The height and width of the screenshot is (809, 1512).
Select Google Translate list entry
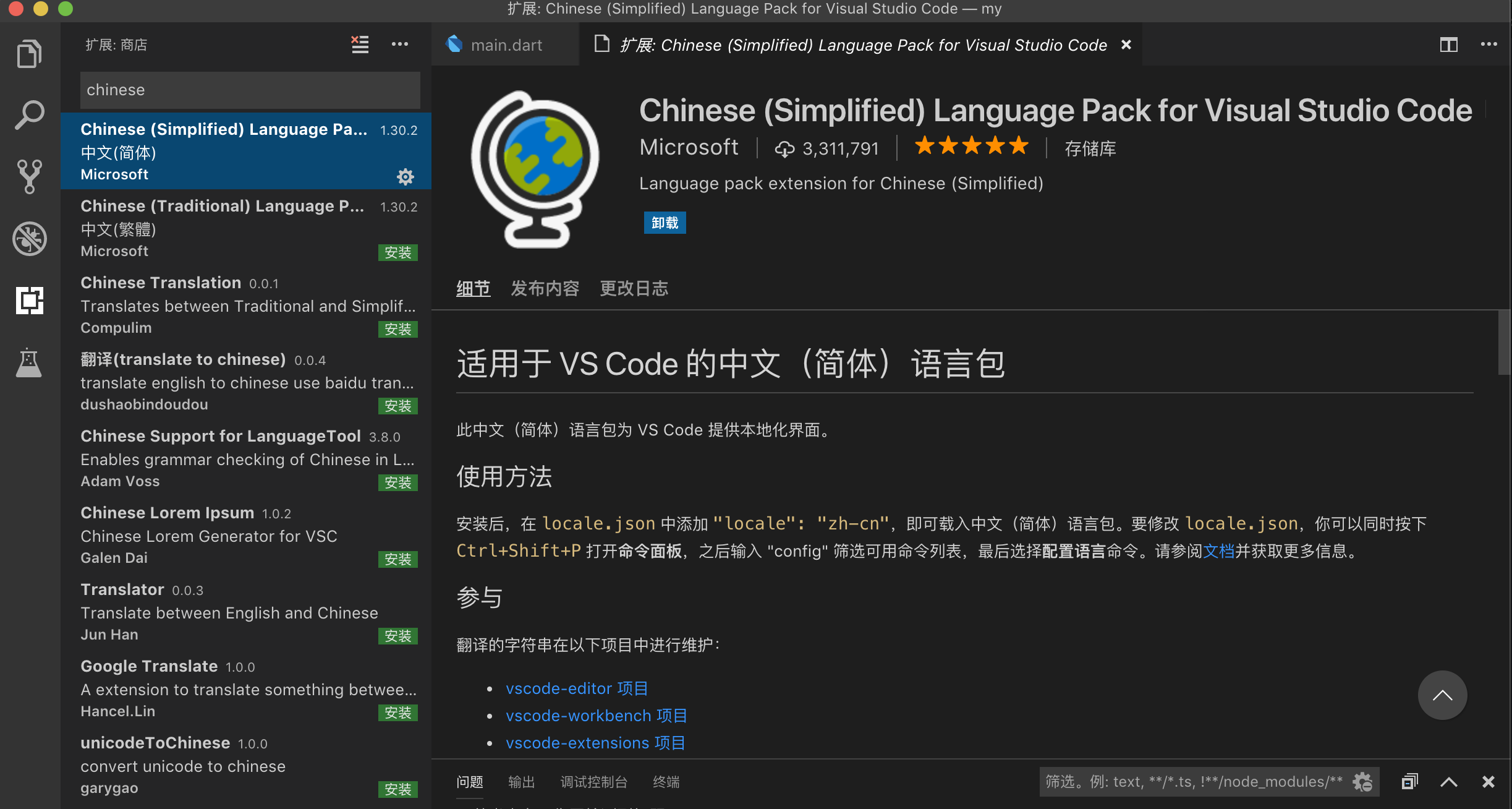[246, 688]
